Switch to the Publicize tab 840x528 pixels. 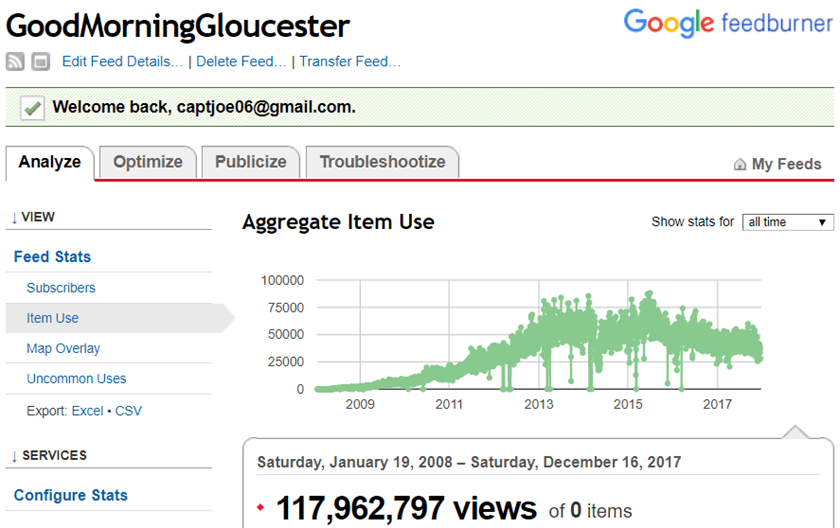(x=250, y=162)
